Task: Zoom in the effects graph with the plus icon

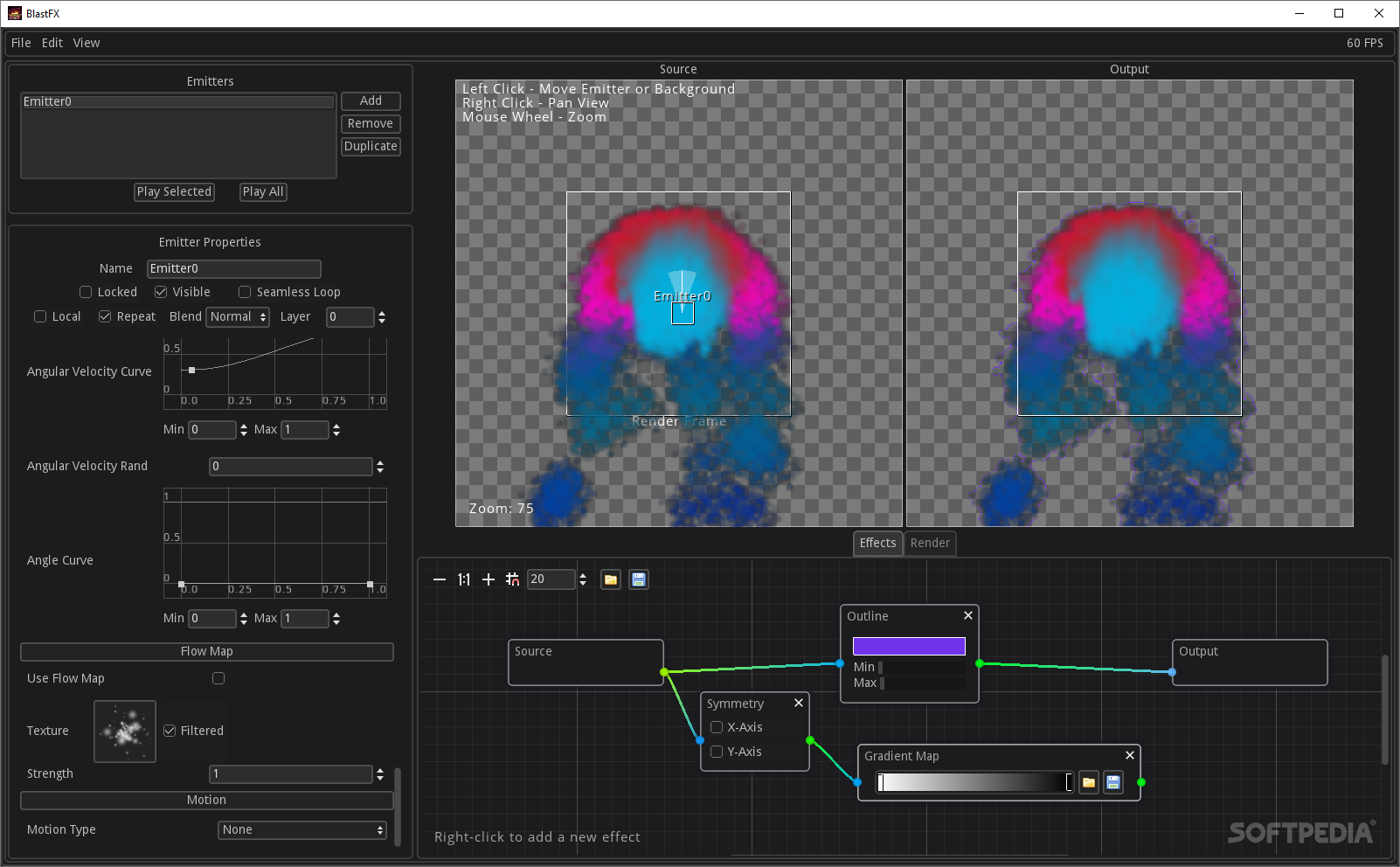Action: click(489, 579)
